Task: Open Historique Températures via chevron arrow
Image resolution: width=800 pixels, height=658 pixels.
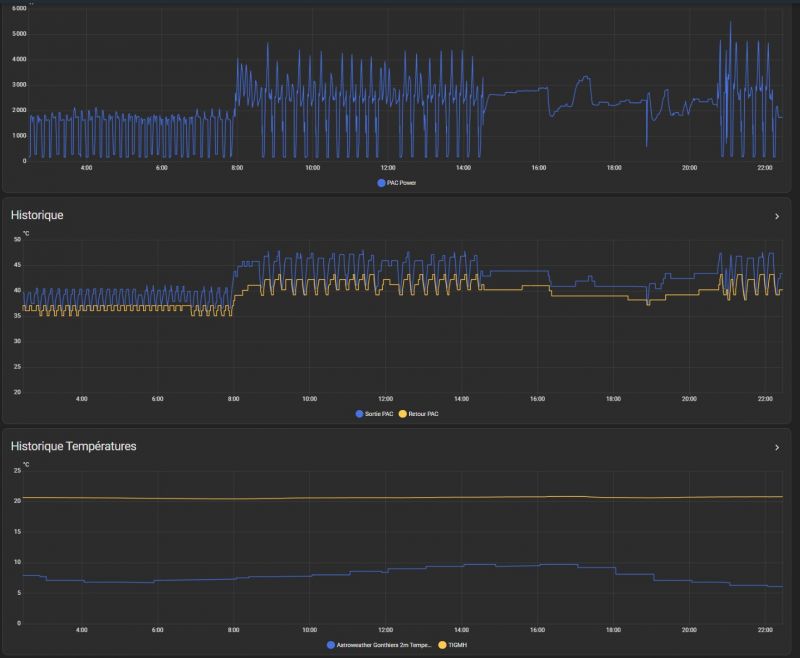Action: pos(777,447)
